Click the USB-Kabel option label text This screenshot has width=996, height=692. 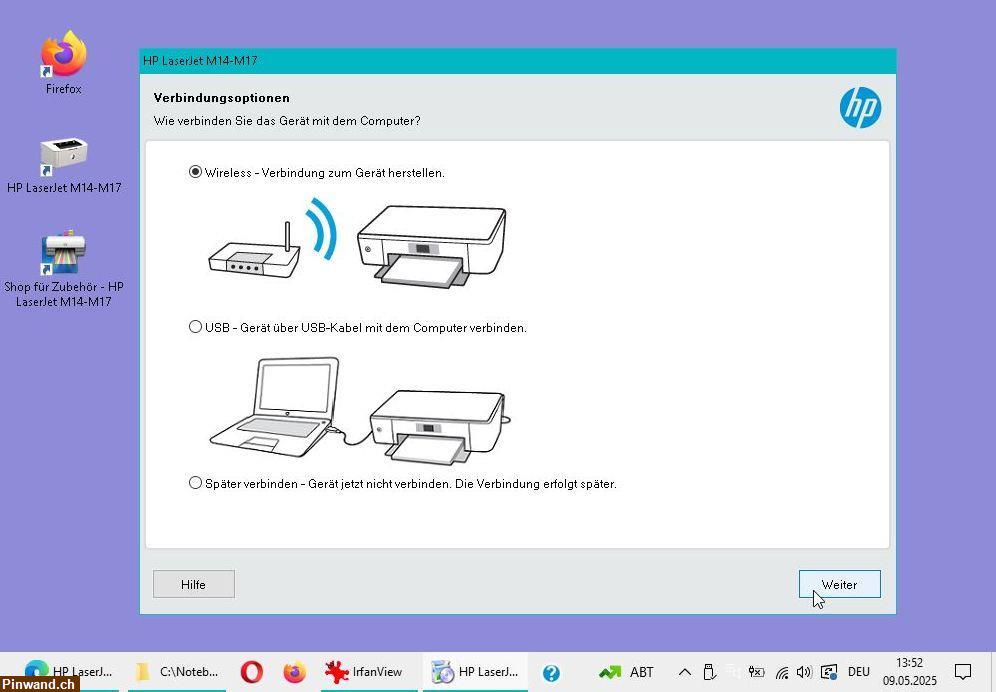[366, 328]
